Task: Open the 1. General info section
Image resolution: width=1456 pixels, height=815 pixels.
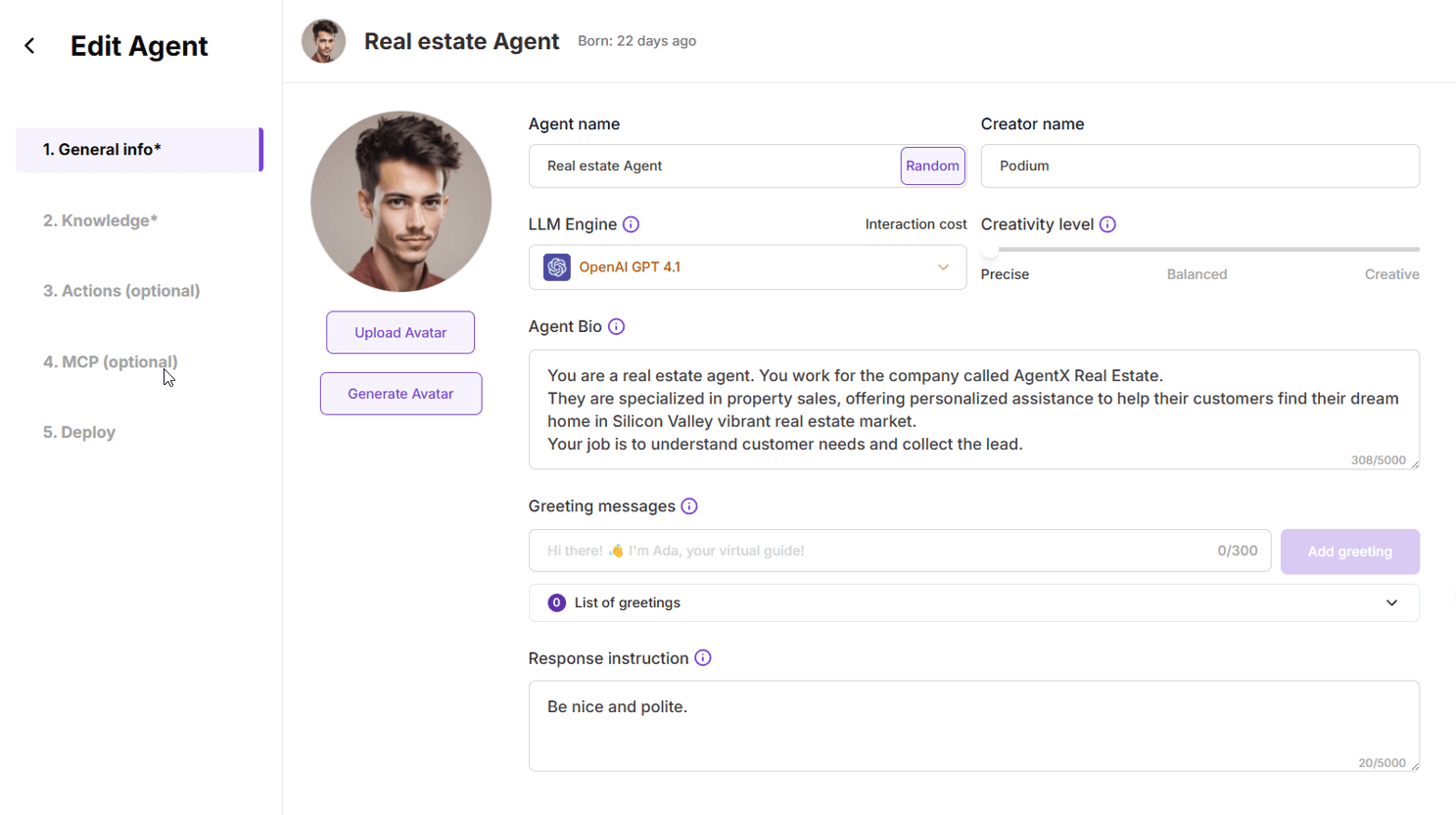Action: pos(139,150)
